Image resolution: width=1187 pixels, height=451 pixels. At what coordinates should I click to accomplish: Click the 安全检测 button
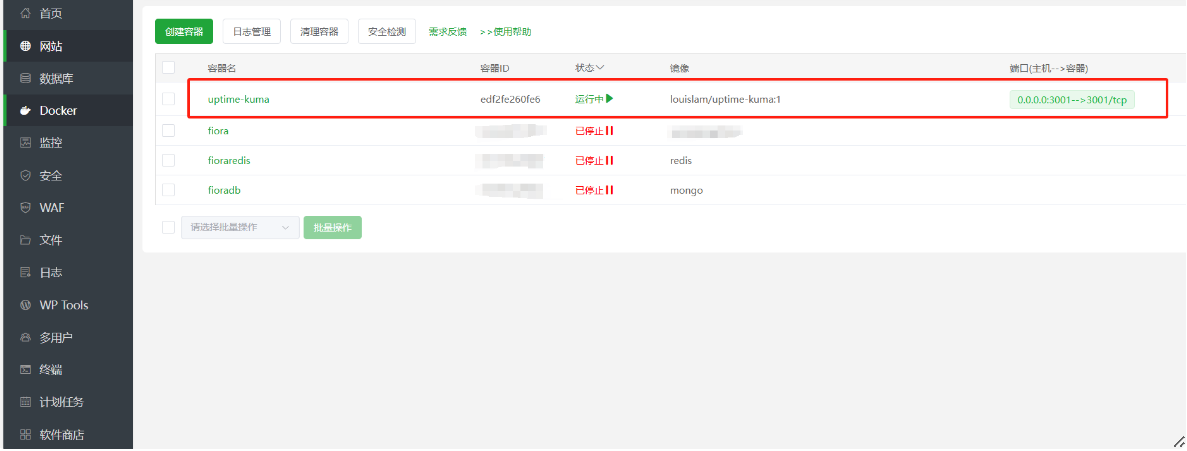pos(386,32)
